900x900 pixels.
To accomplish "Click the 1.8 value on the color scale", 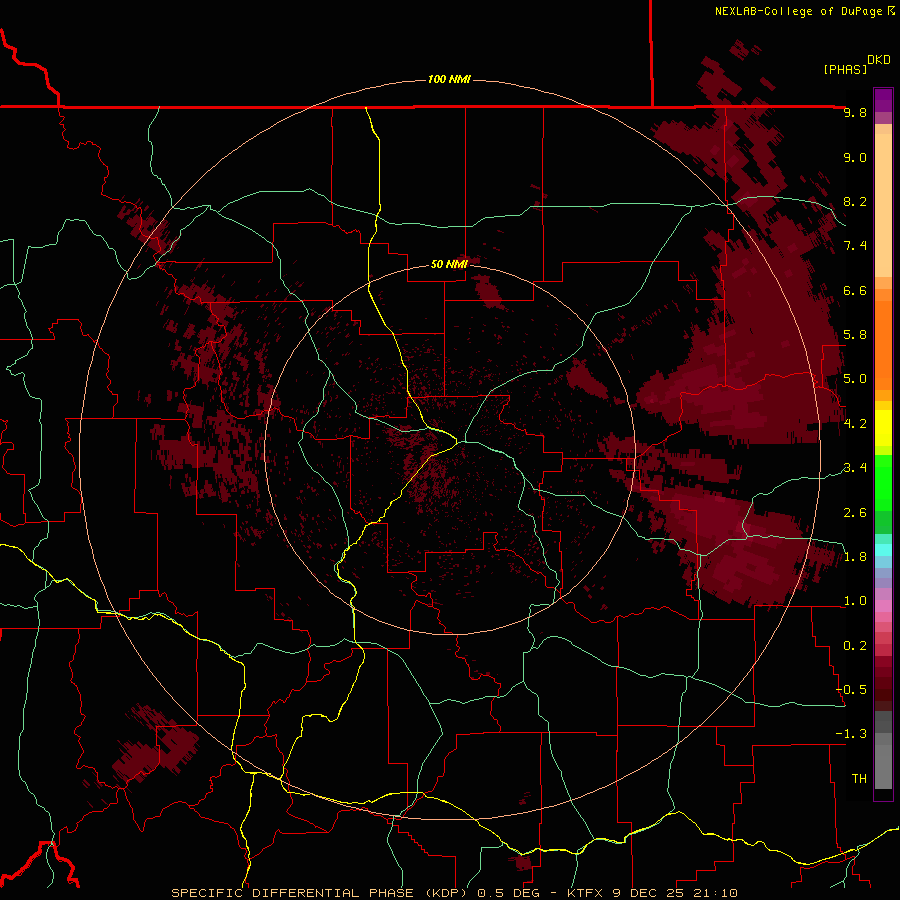I will [855, 557].
